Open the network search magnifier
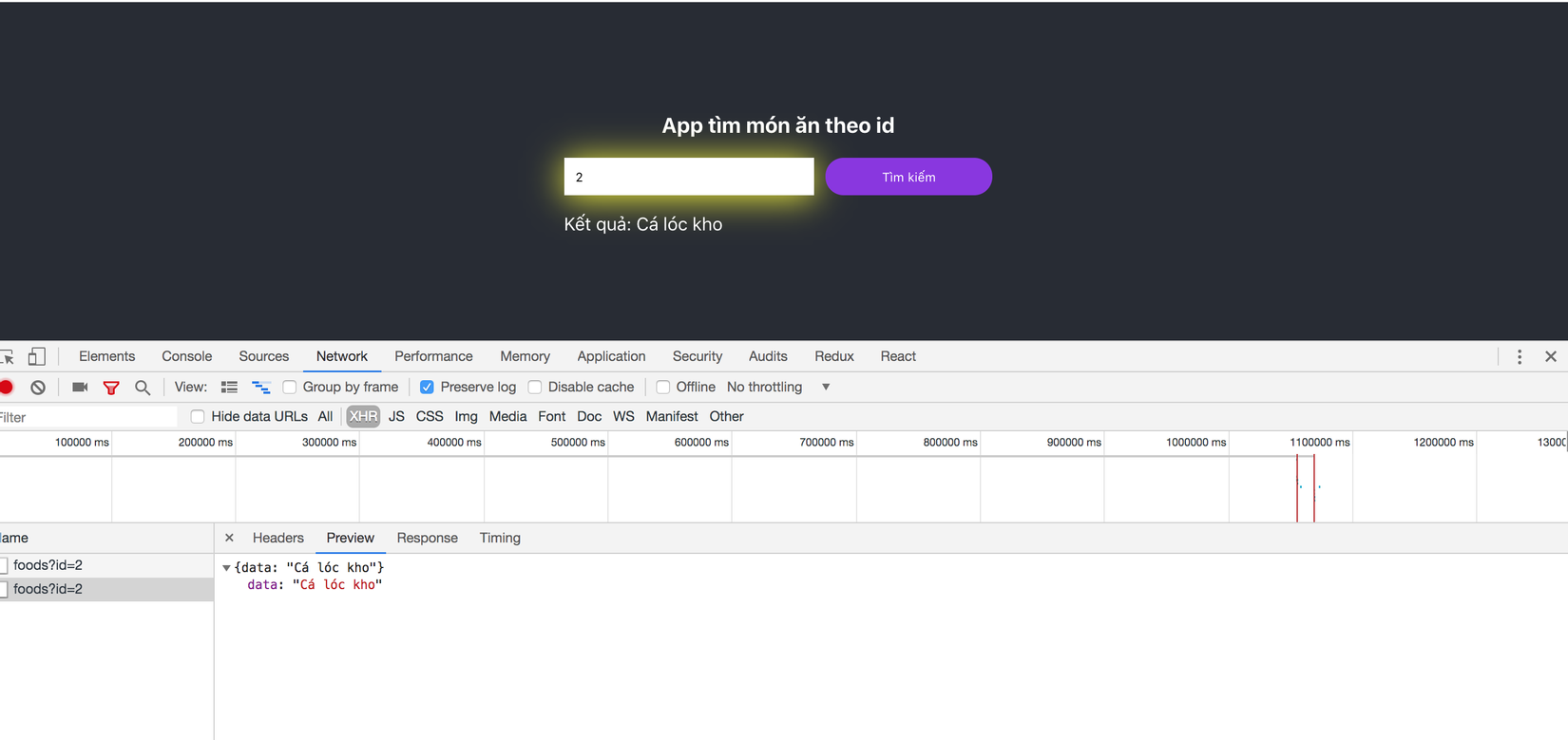 [x=143, y=388]
